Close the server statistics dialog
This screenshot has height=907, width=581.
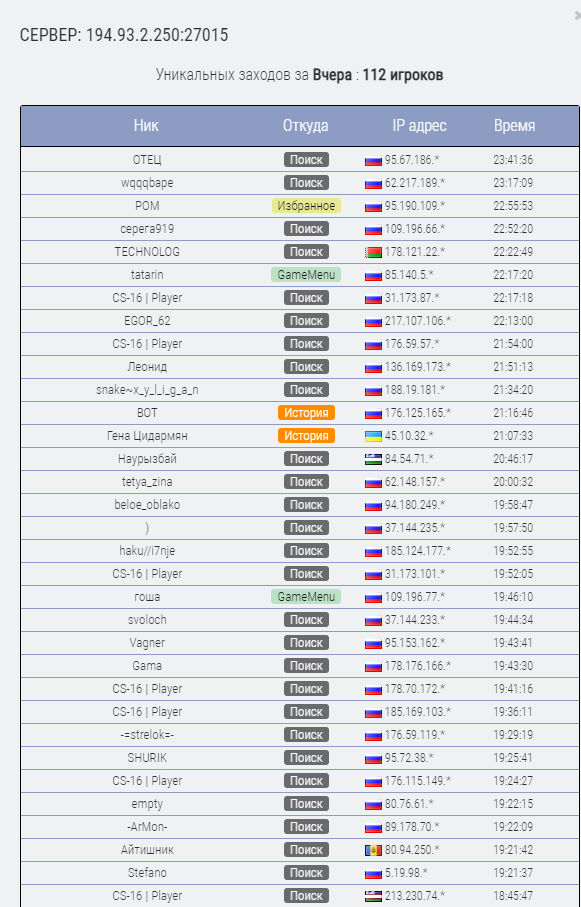(577, 17)
